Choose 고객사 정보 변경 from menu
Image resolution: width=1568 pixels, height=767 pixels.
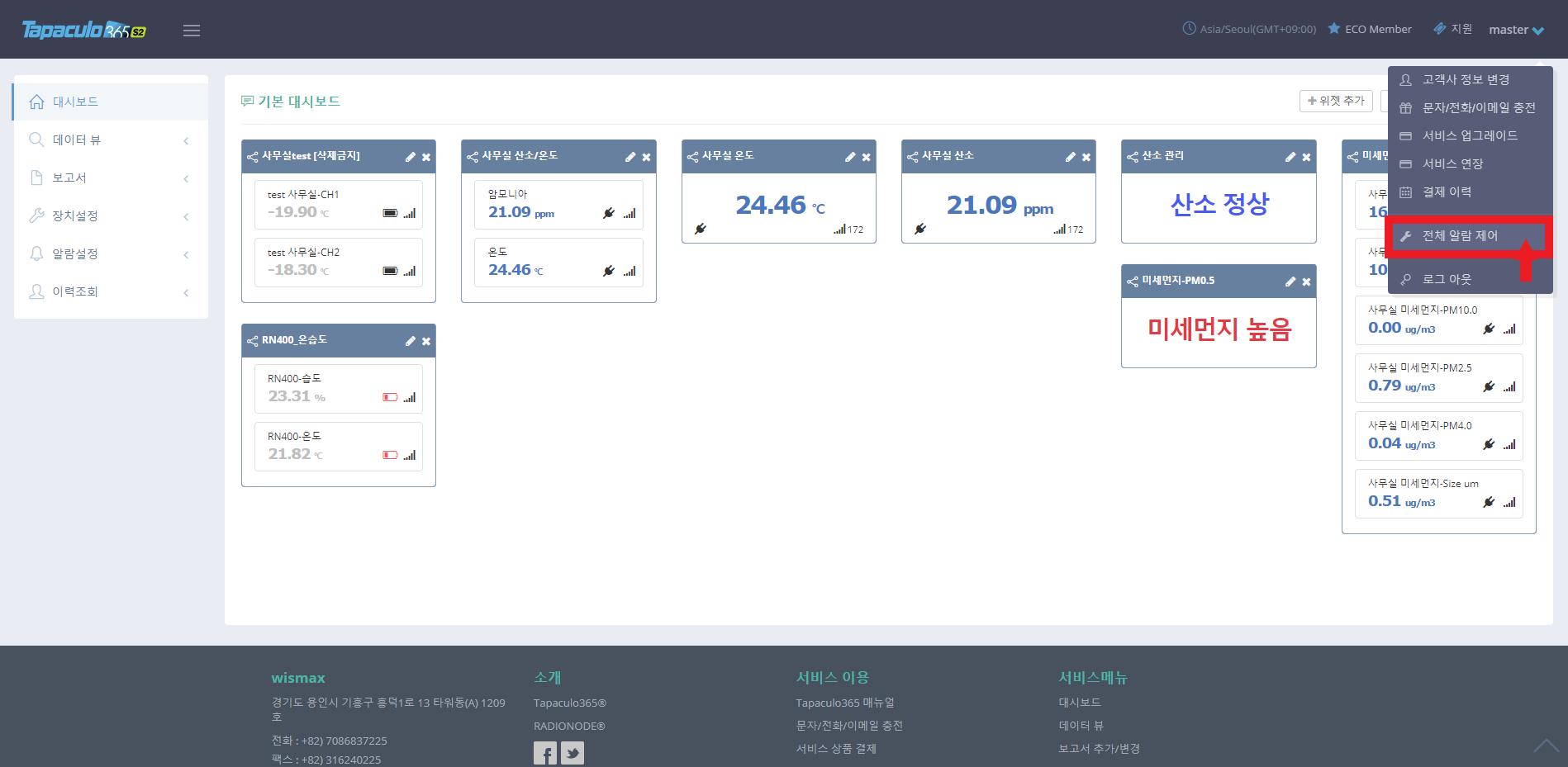[1471, 80]
